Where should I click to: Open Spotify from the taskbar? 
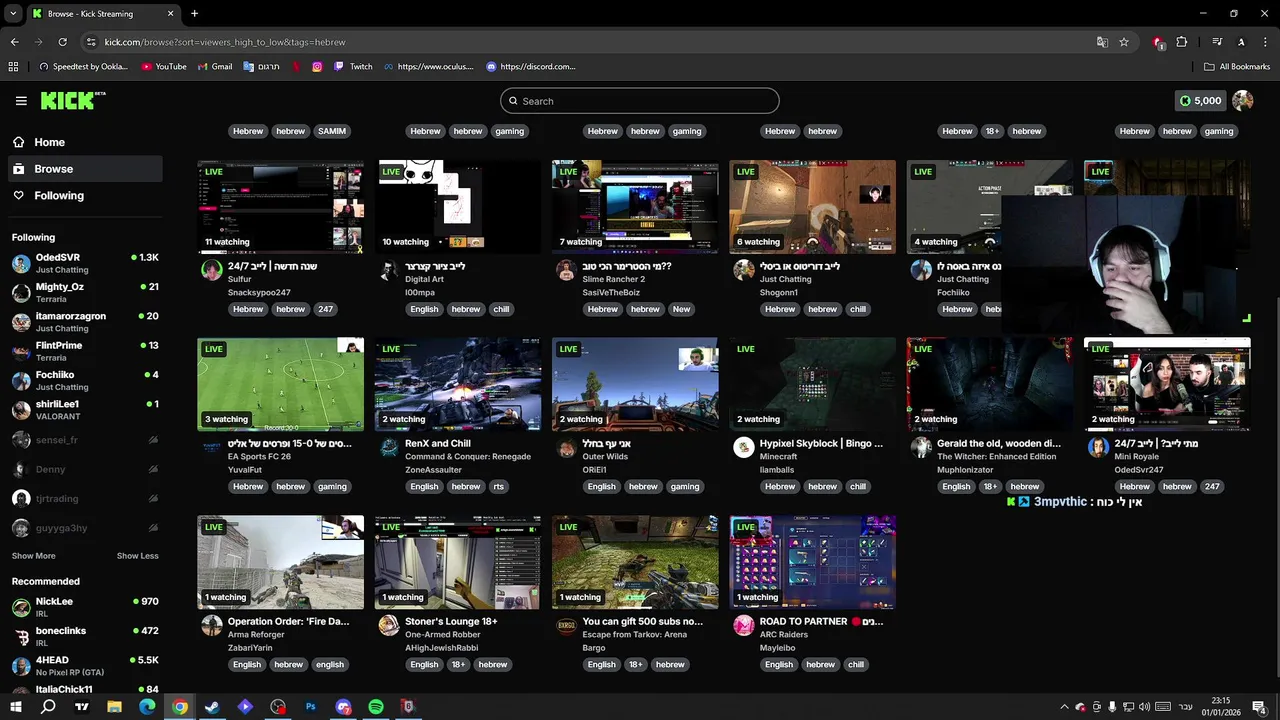(376, 707)
